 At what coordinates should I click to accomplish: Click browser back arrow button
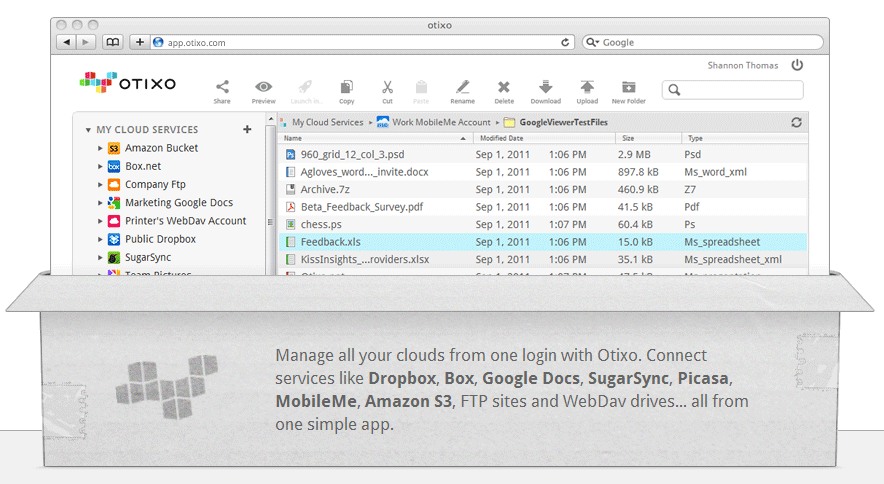click(67, 42)
